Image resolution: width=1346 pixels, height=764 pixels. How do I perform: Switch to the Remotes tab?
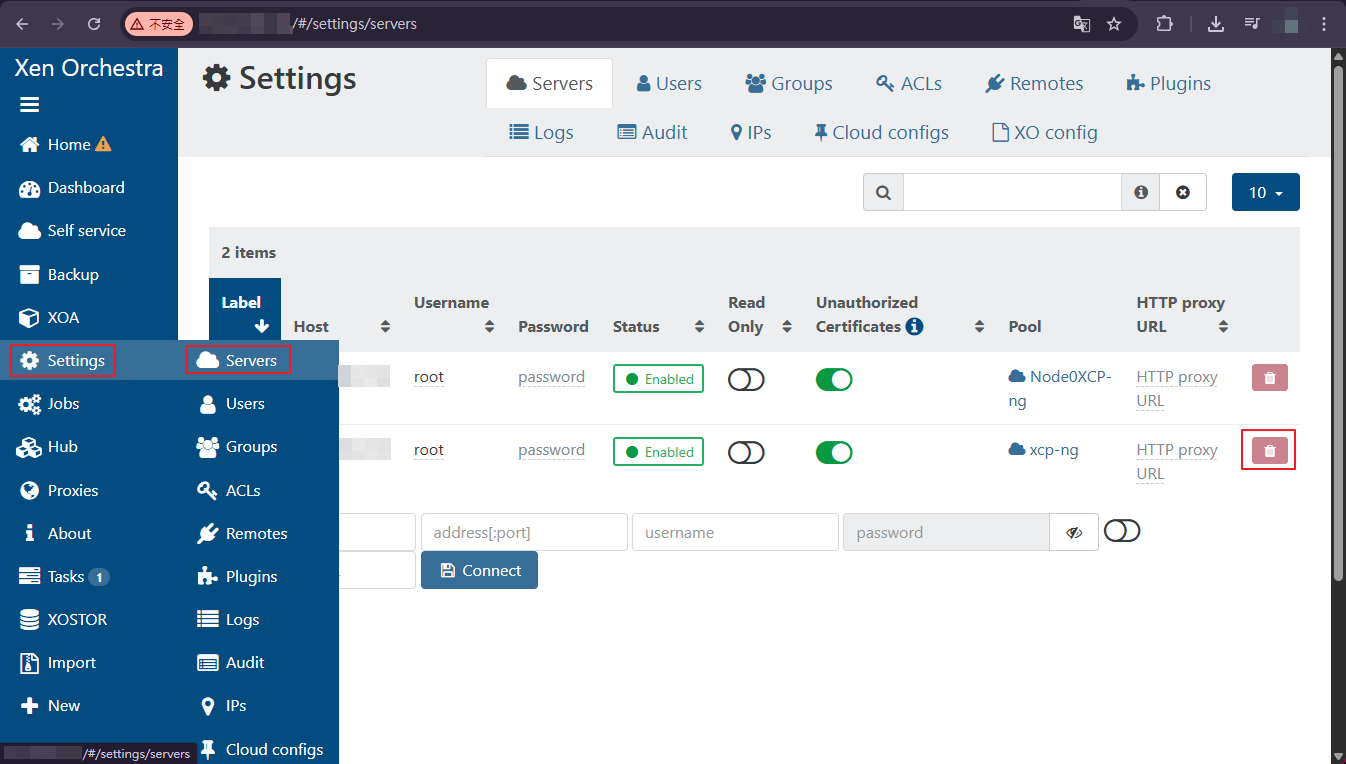coord(1034,83)
